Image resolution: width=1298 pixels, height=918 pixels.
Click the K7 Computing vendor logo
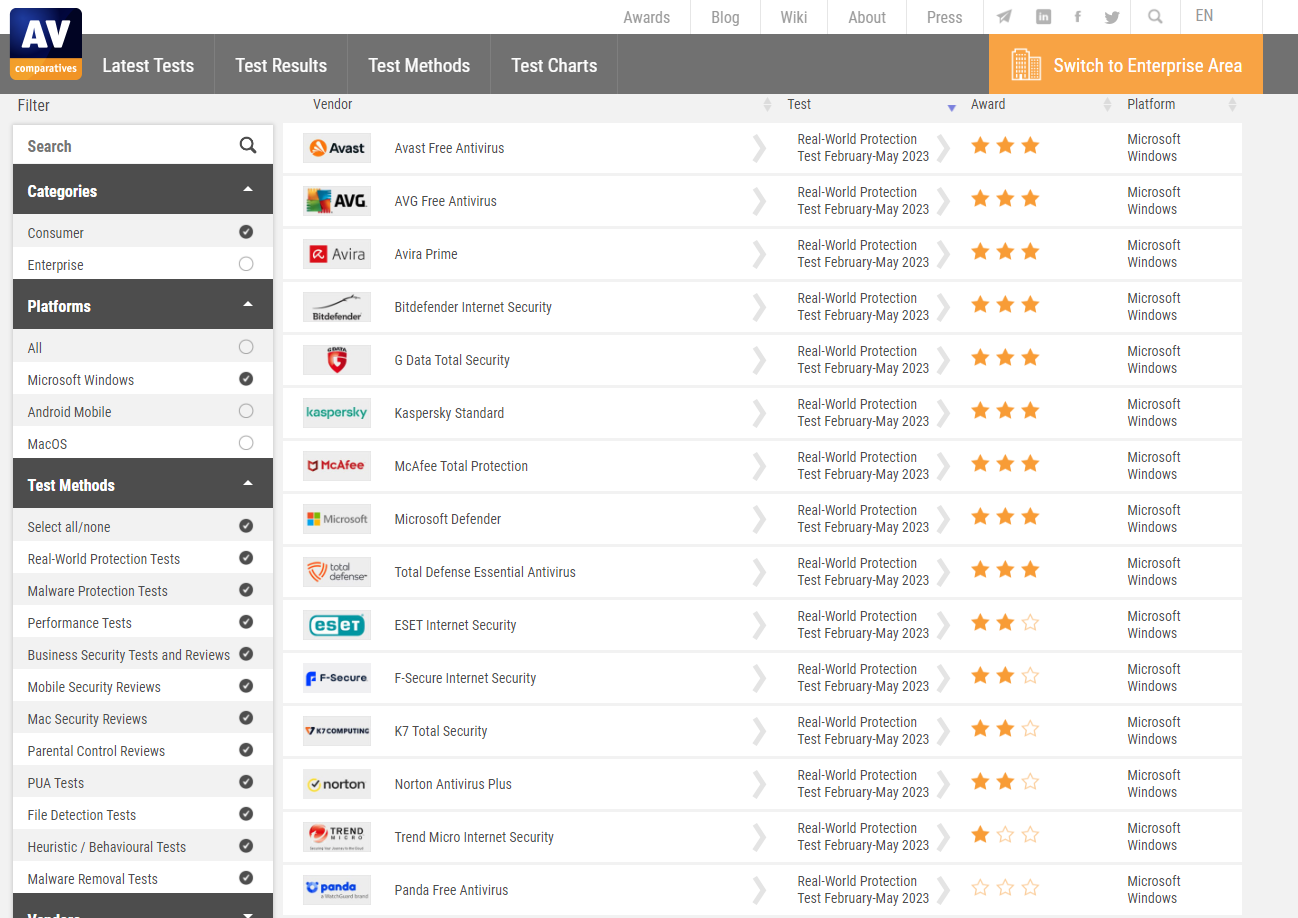[x=337, y=731]
